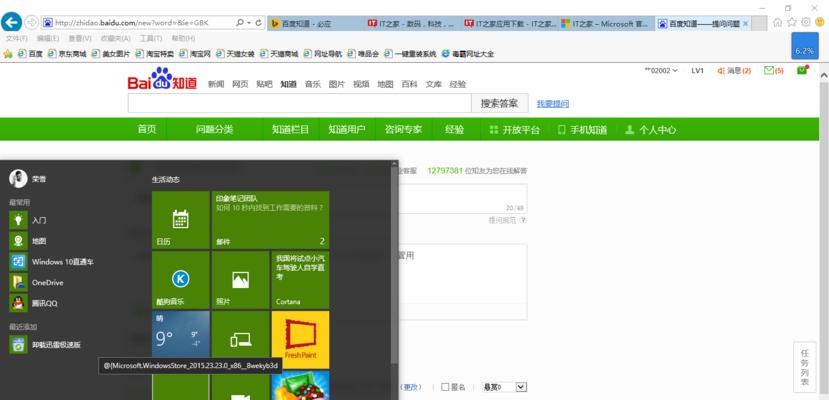The height and width of the screenshot is (400, 829).
Task: Open the Calendar 日历 tile
Action: [x=181, y=220]
